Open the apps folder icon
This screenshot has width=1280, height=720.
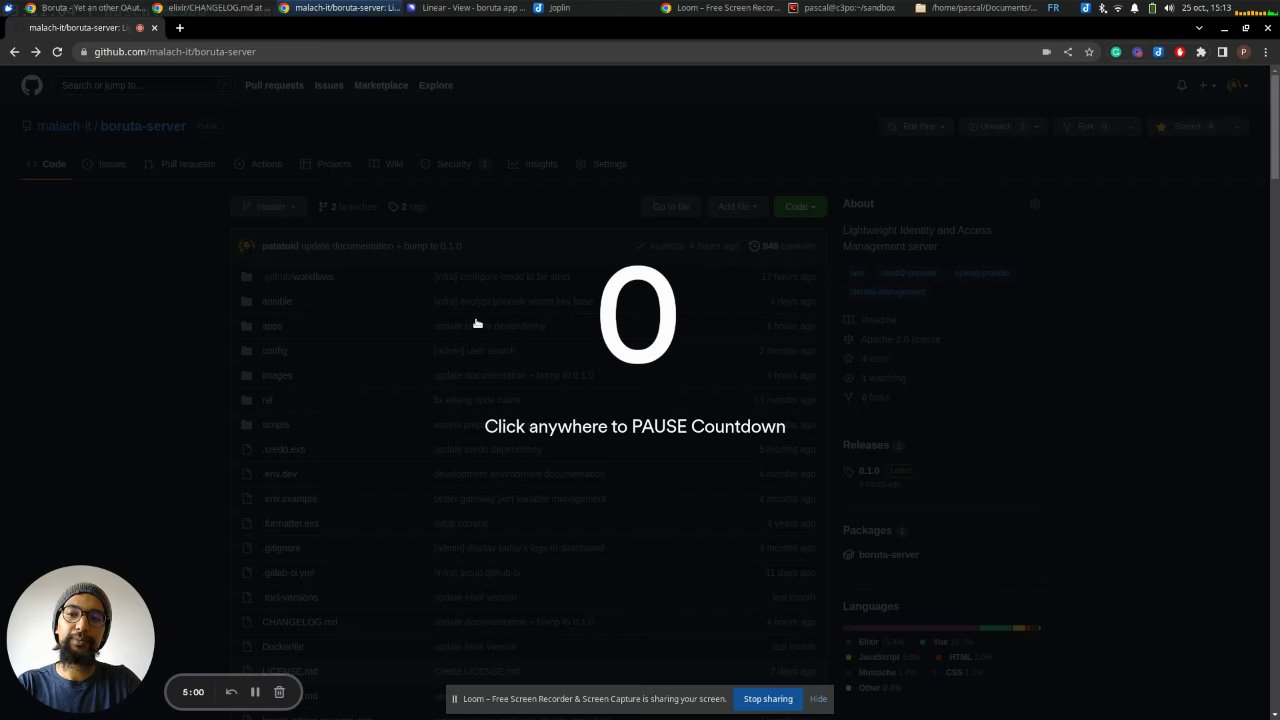point(247,326)
